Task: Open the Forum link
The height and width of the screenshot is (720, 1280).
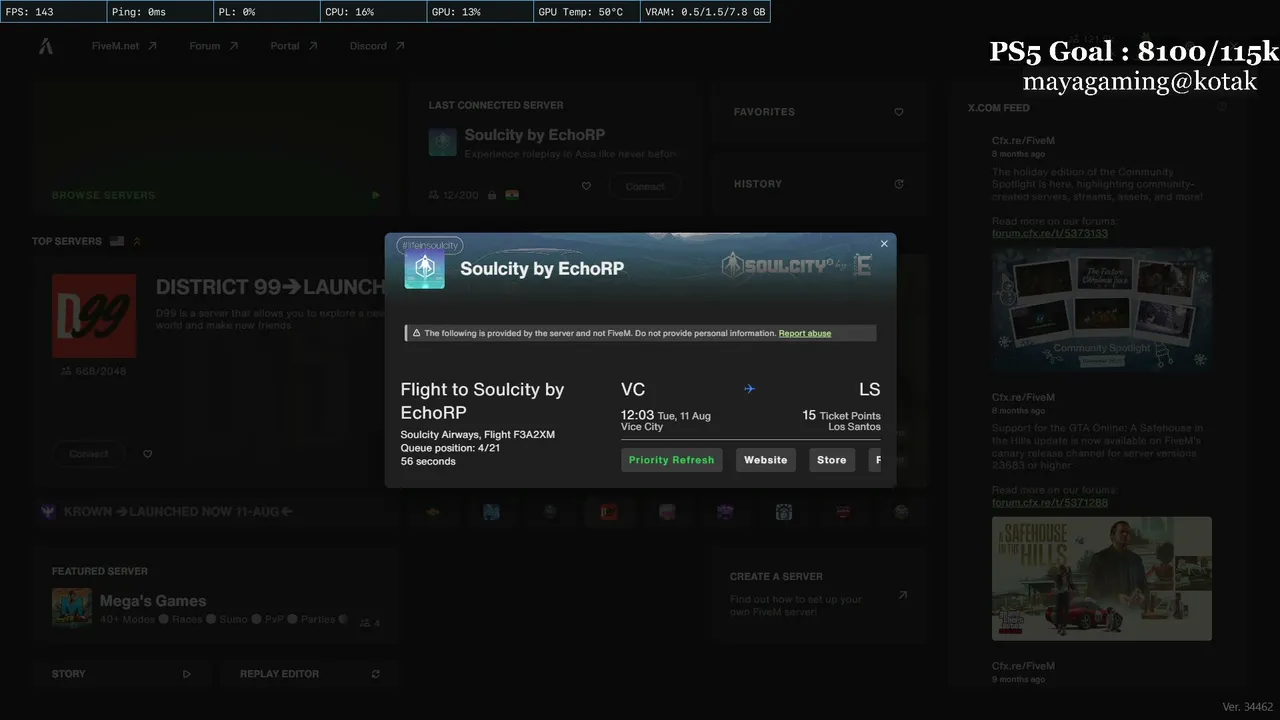Action: click(x=214, y=46)
